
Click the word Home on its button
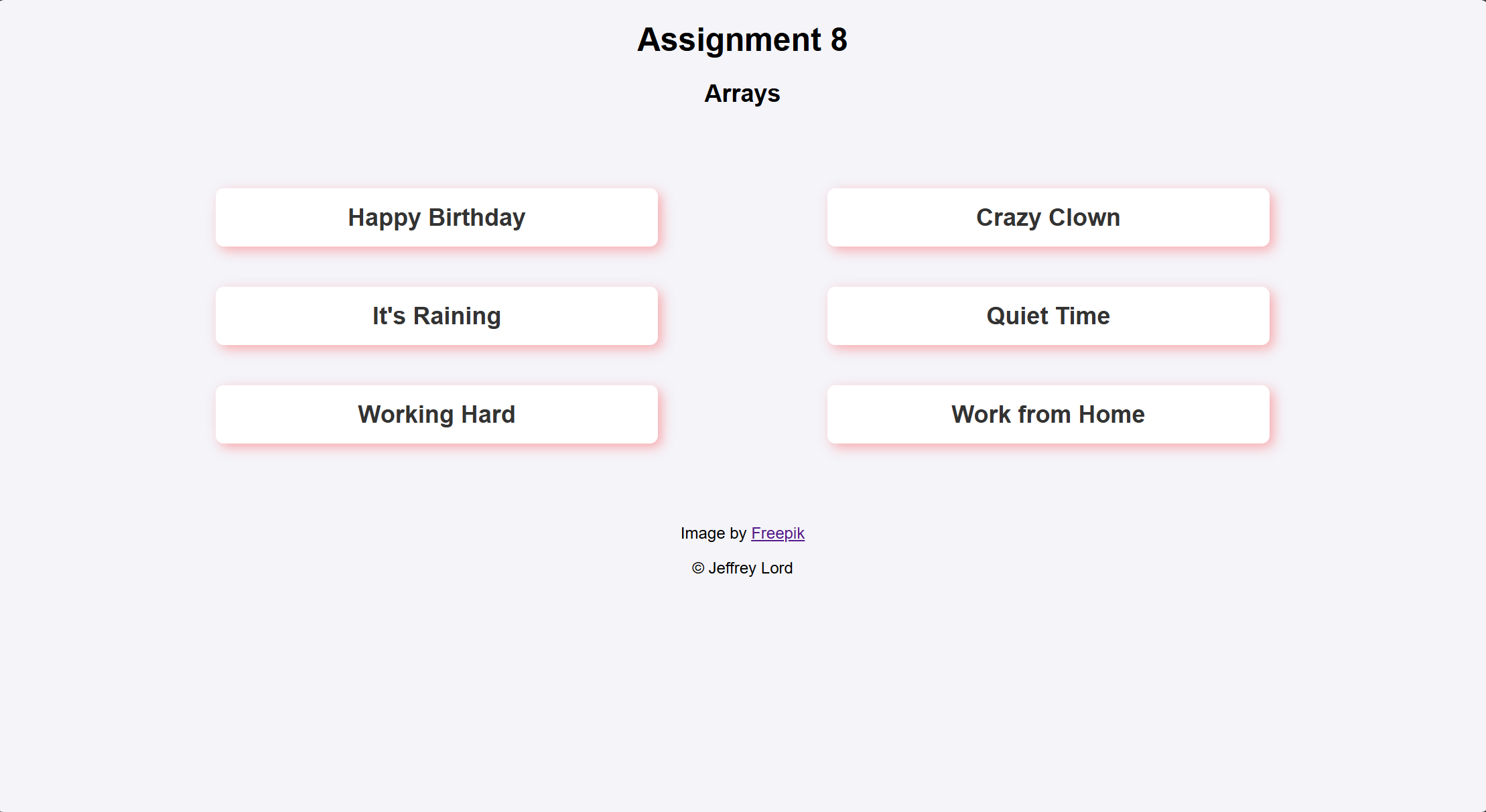[1111, 414]
